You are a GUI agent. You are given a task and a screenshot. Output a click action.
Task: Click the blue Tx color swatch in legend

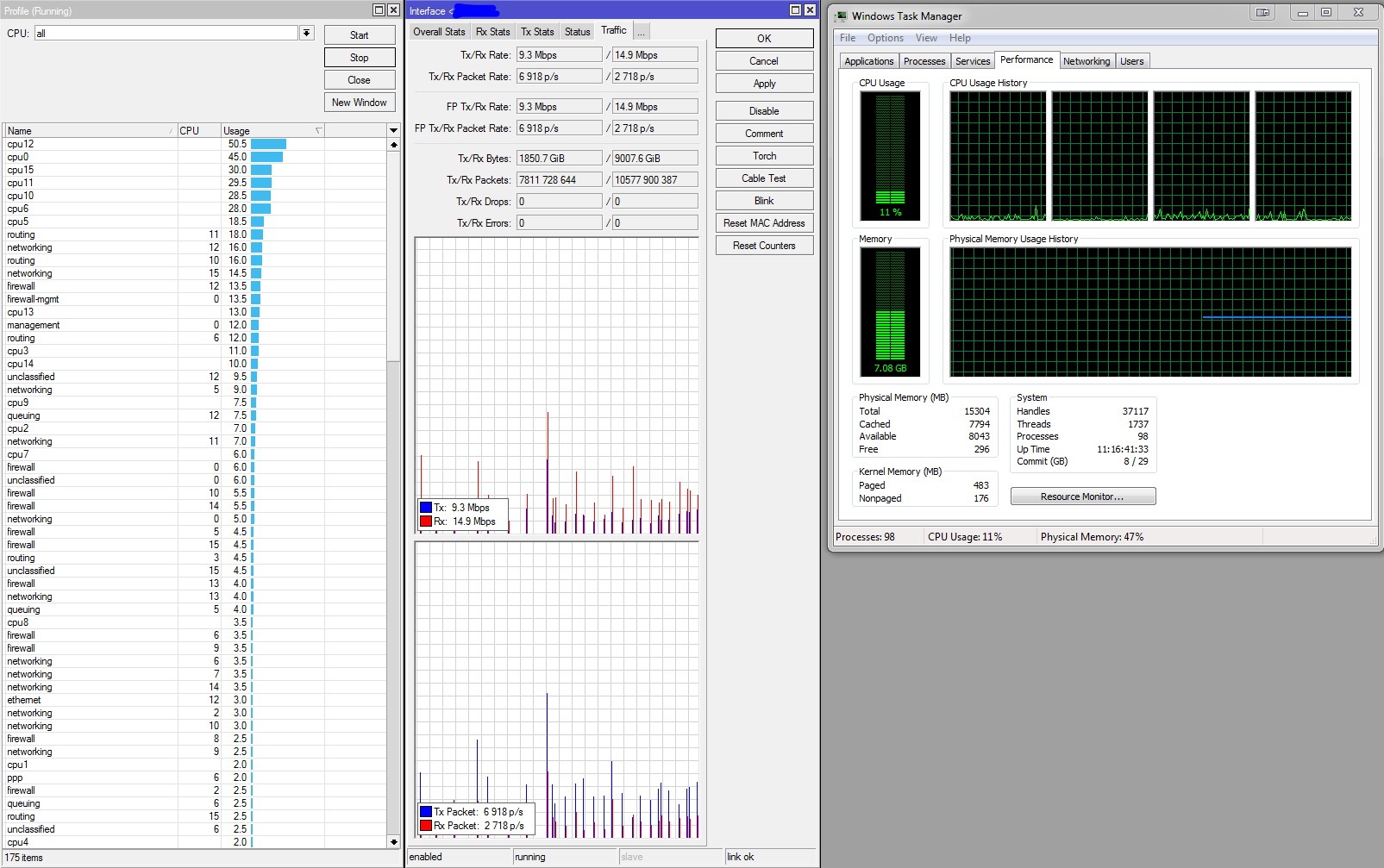tap(426, 508)
